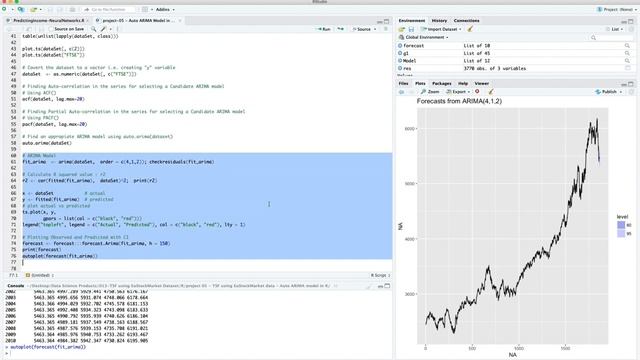Open the R Script file type dropdown

[x=380, y=276]
